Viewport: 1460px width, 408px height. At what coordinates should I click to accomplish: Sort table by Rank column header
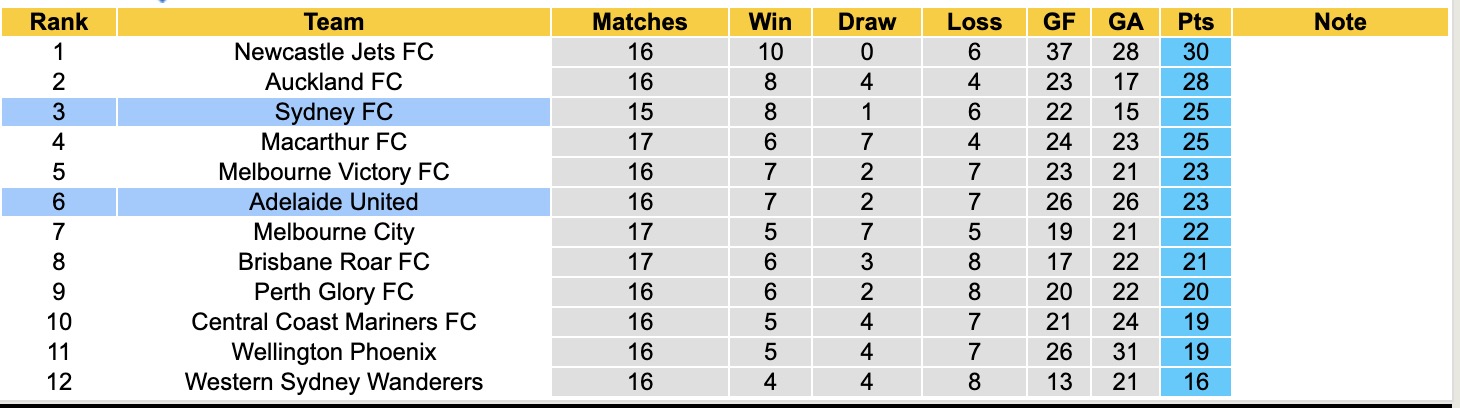click(x=58, y=22)
